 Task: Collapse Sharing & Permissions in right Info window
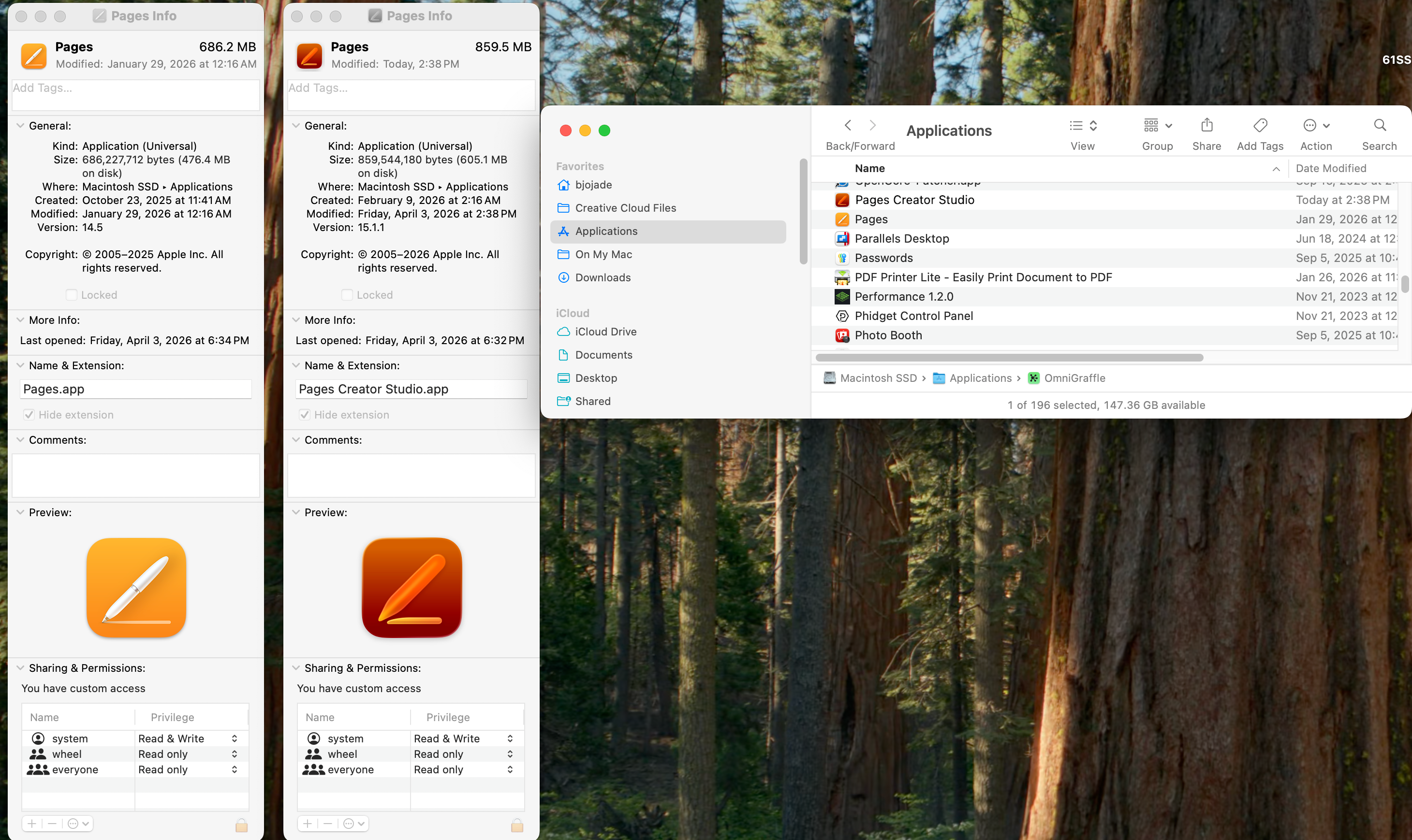296,668
